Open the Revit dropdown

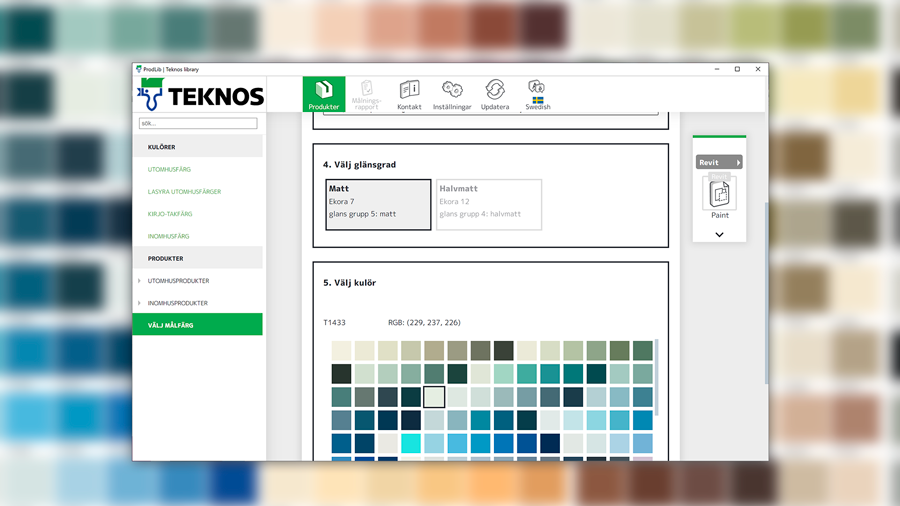[x=719, y=162]
